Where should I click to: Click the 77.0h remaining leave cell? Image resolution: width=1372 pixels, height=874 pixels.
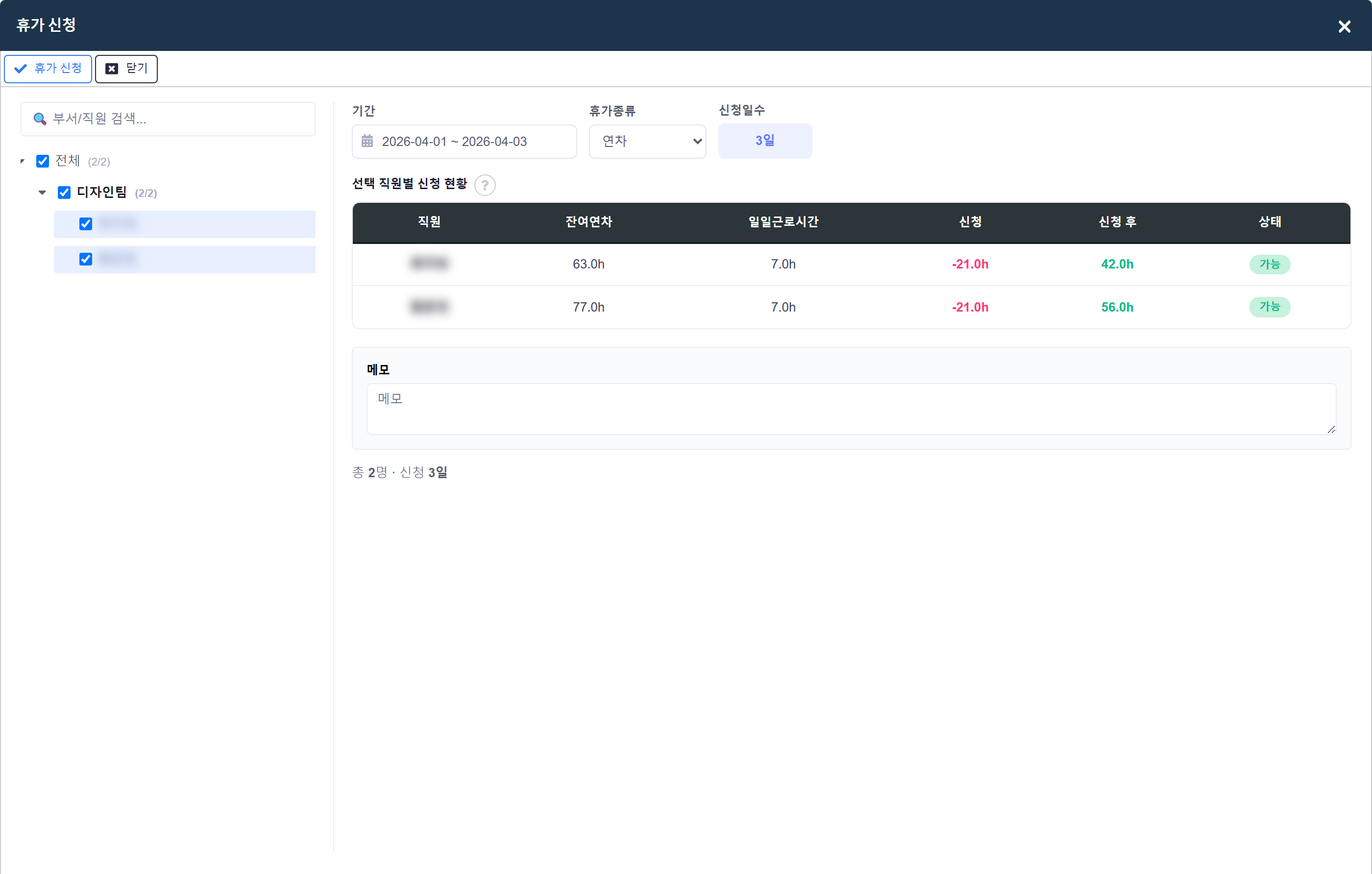coord(588,307)
